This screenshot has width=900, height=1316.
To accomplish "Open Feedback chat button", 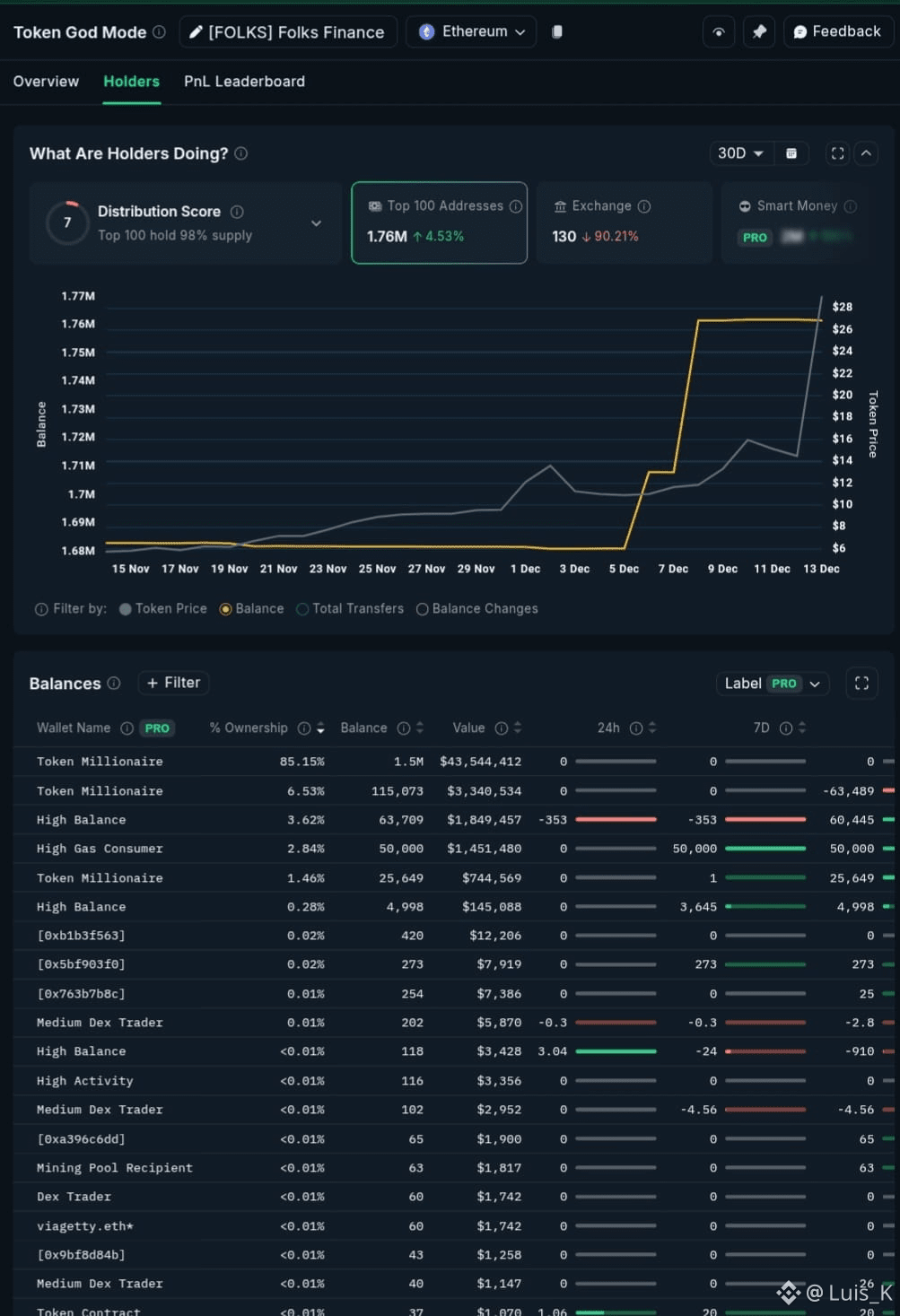I will pyautogui.click(x=838, y=31).
